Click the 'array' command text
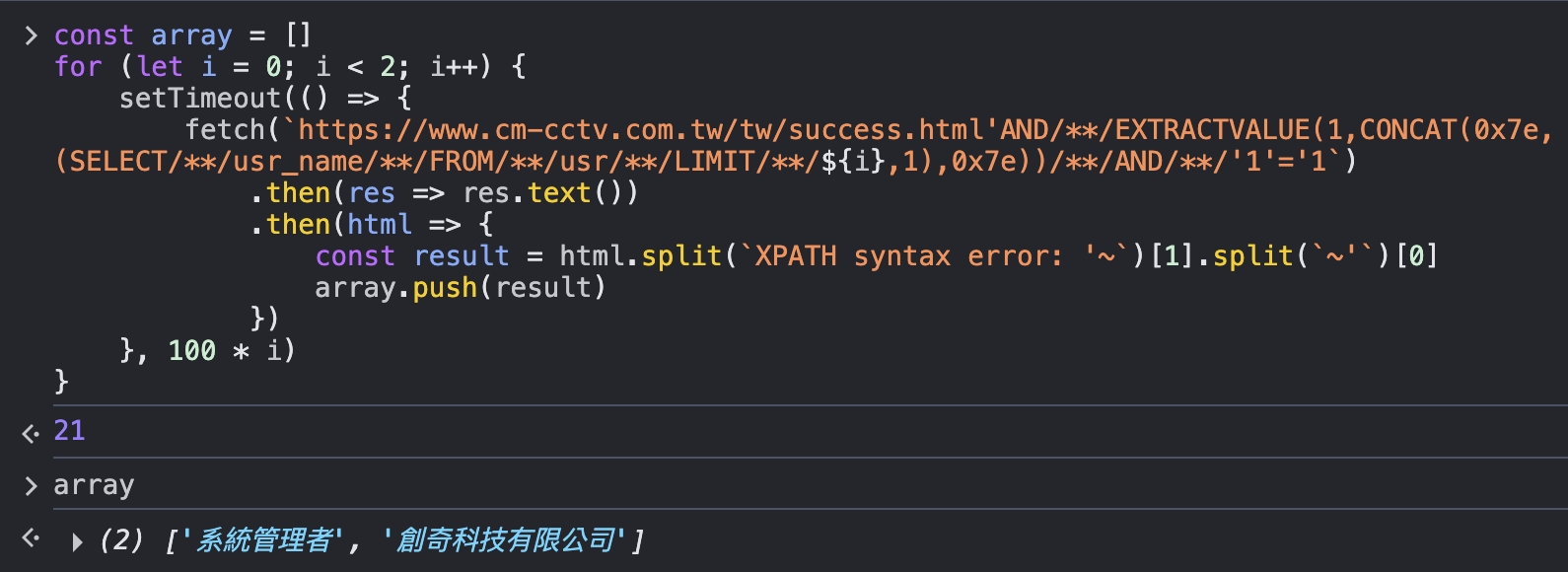Image resolution: width=1568 pixels, height=572 pixels. tap(94, 485)
